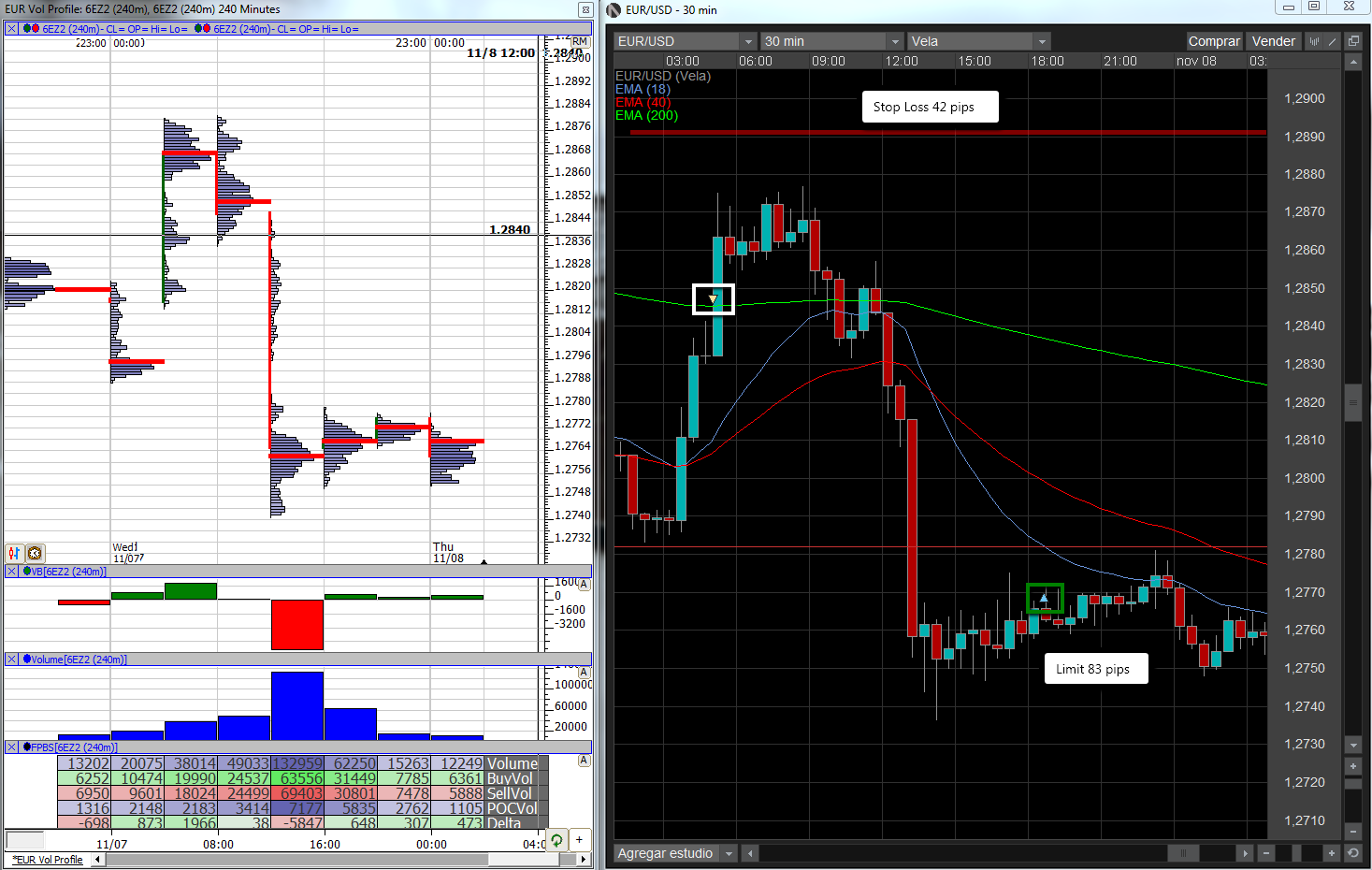
Task: Open the 30 min timeframe dropdown
Action: [832, 41]
